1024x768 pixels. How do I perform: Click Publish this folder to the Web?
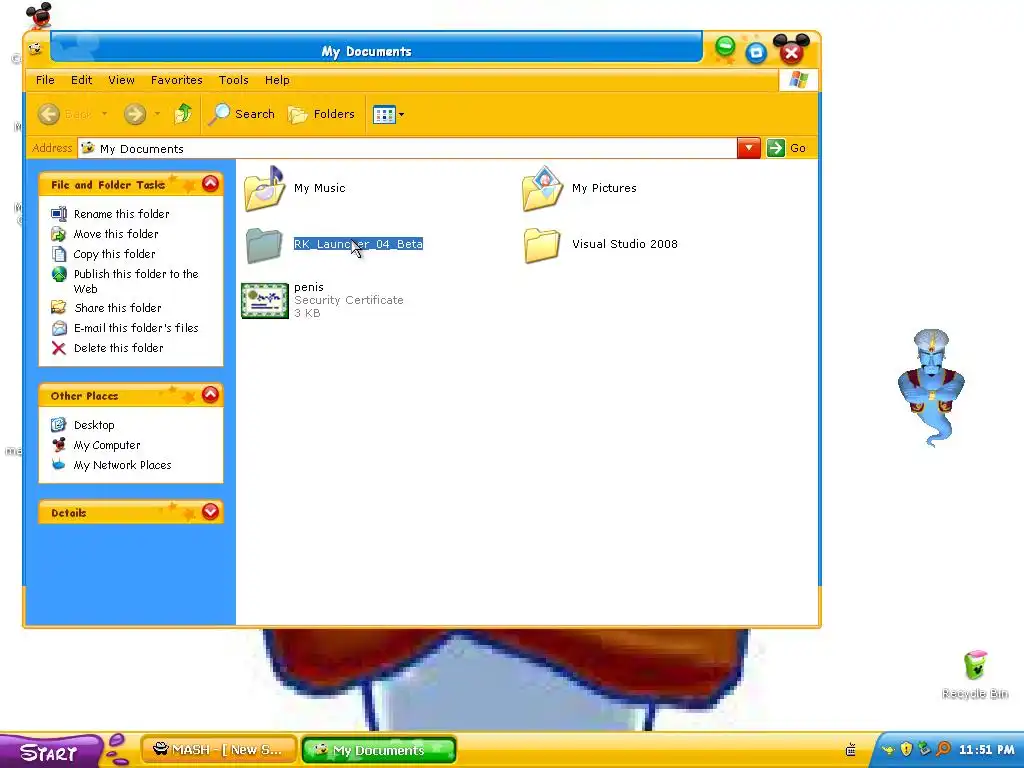[136, 281]
